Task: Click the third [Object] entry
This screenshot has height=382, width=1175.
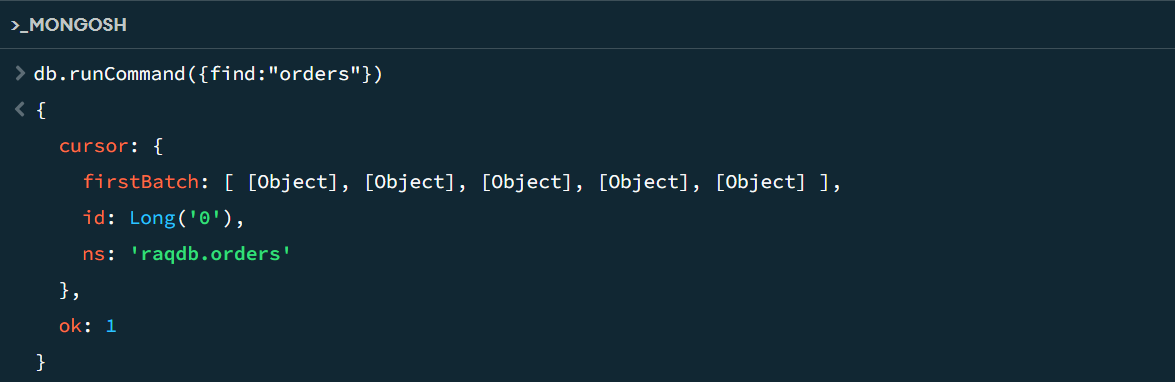Action: point(527,183)
